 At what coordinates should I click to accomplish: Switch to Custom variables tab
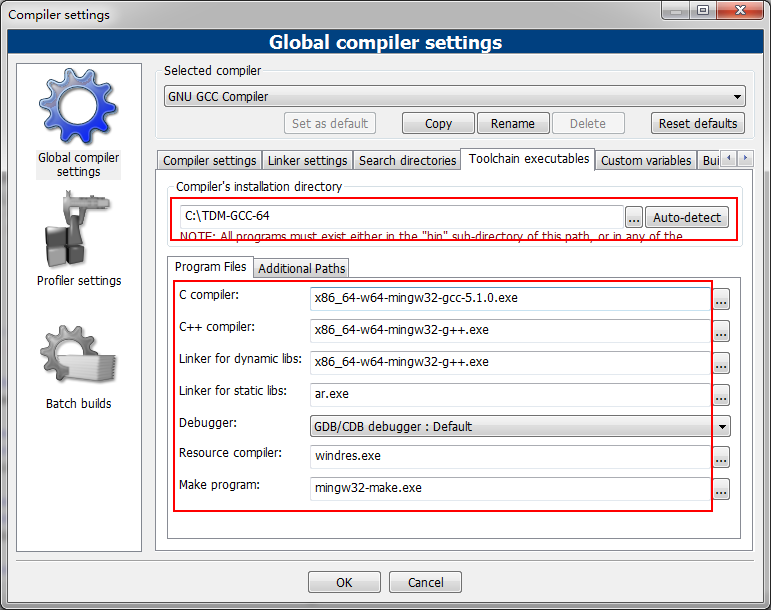[x=646, y=160]
